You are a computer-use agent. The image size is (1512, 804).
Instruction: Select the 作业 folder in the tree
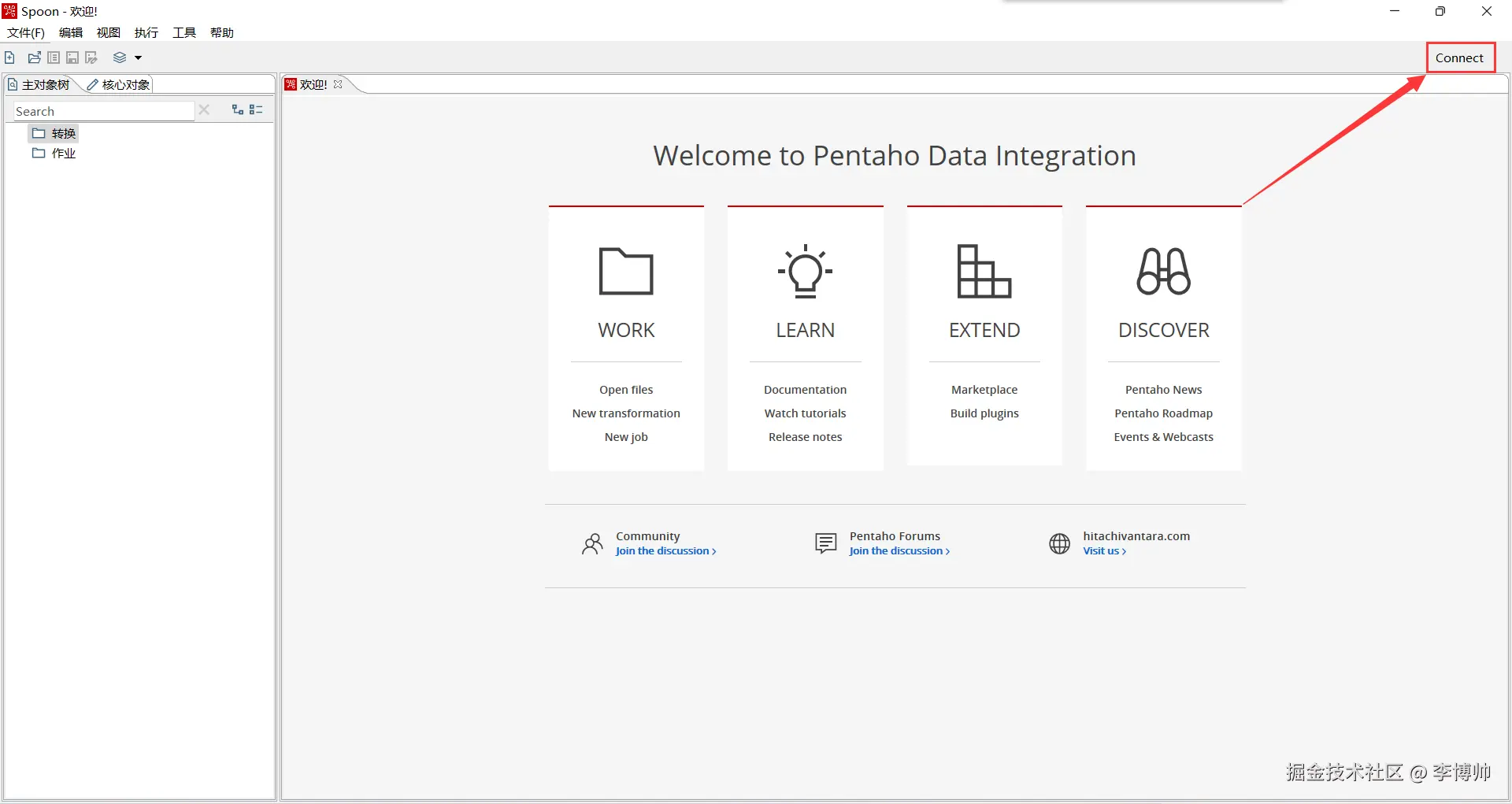[x=63, y=153]
